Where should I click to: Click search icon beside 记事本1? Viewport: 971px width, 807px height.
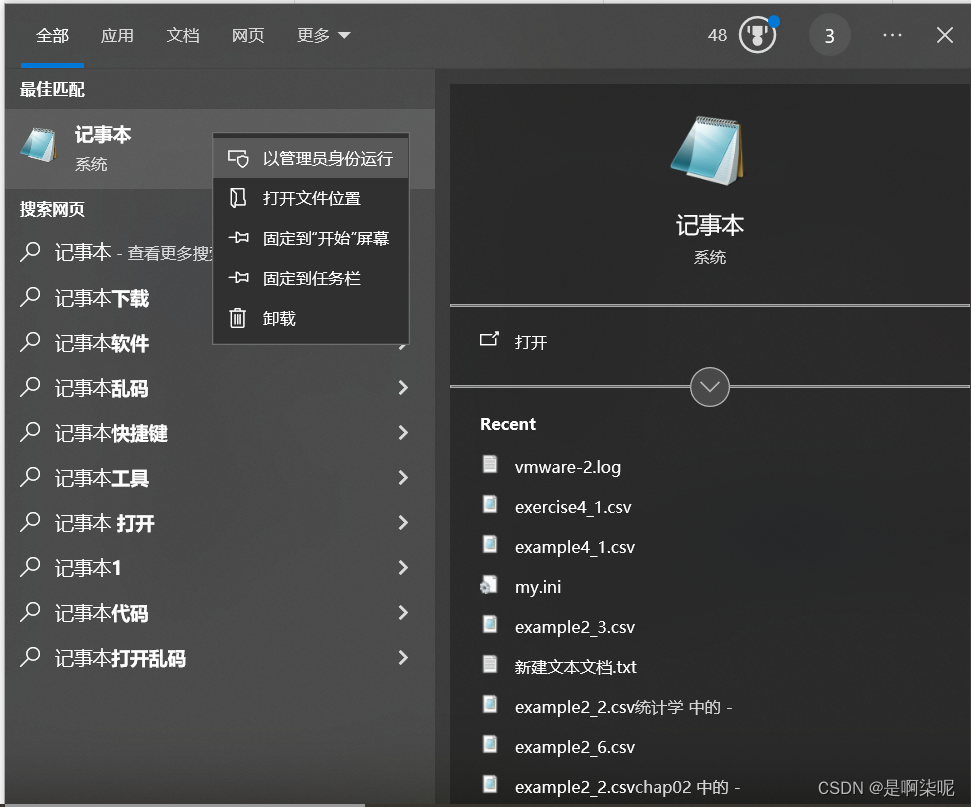[30, 567]
